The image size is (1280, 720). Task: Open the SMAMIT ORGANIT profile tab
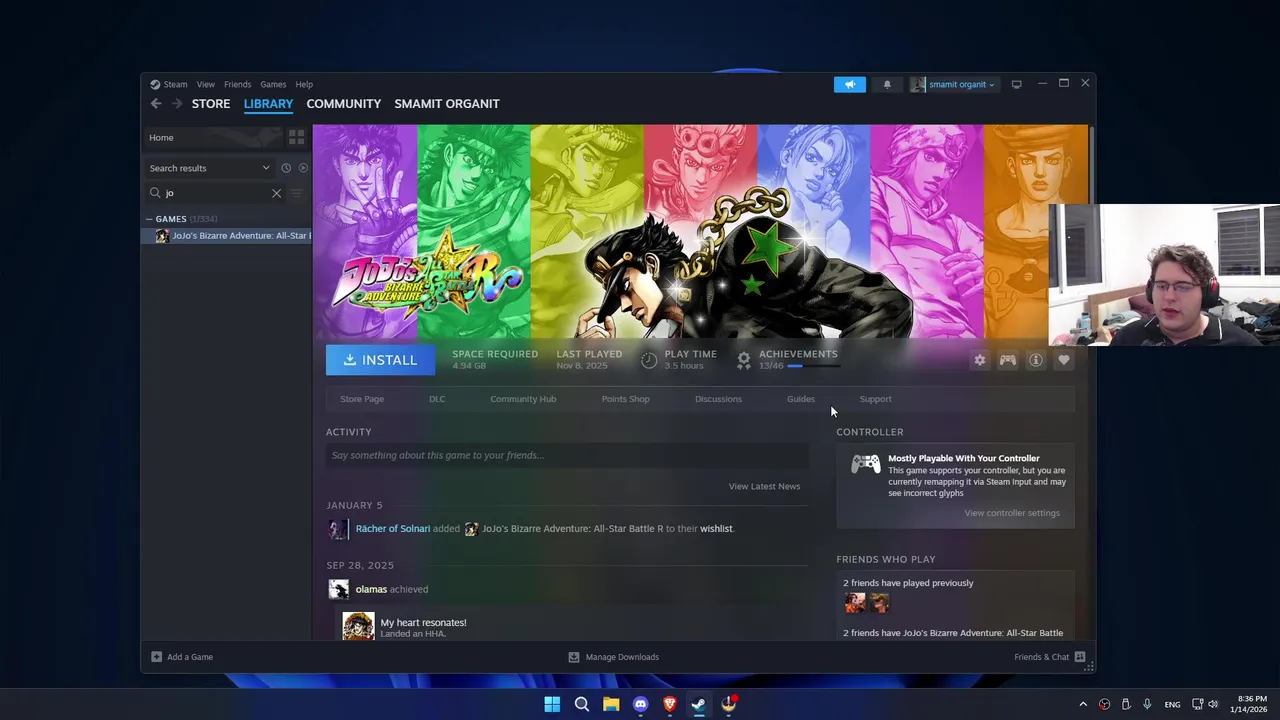447,104
